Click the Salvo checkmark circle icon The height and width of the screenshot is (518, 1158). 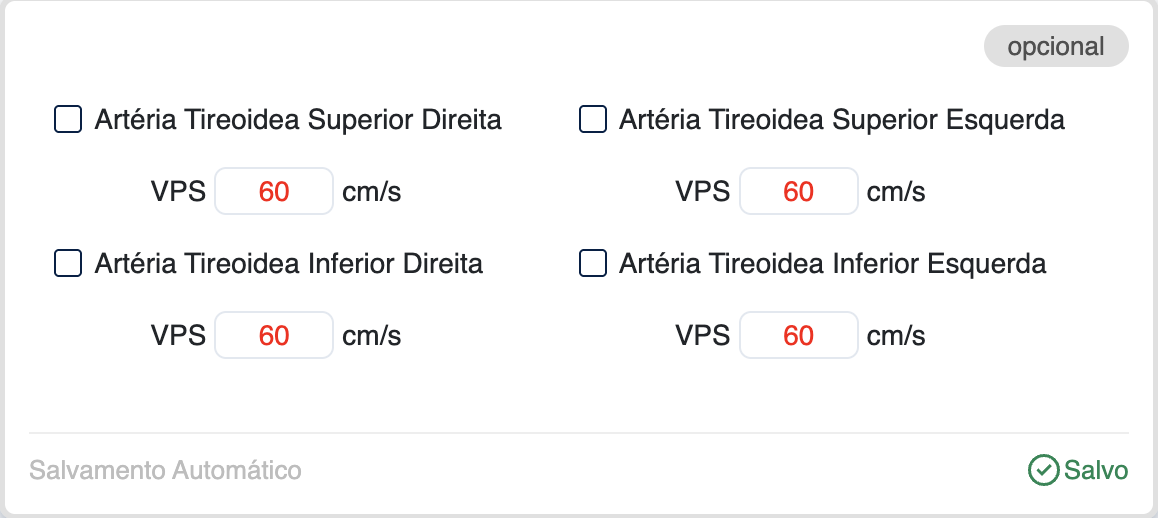(1043, 470)
